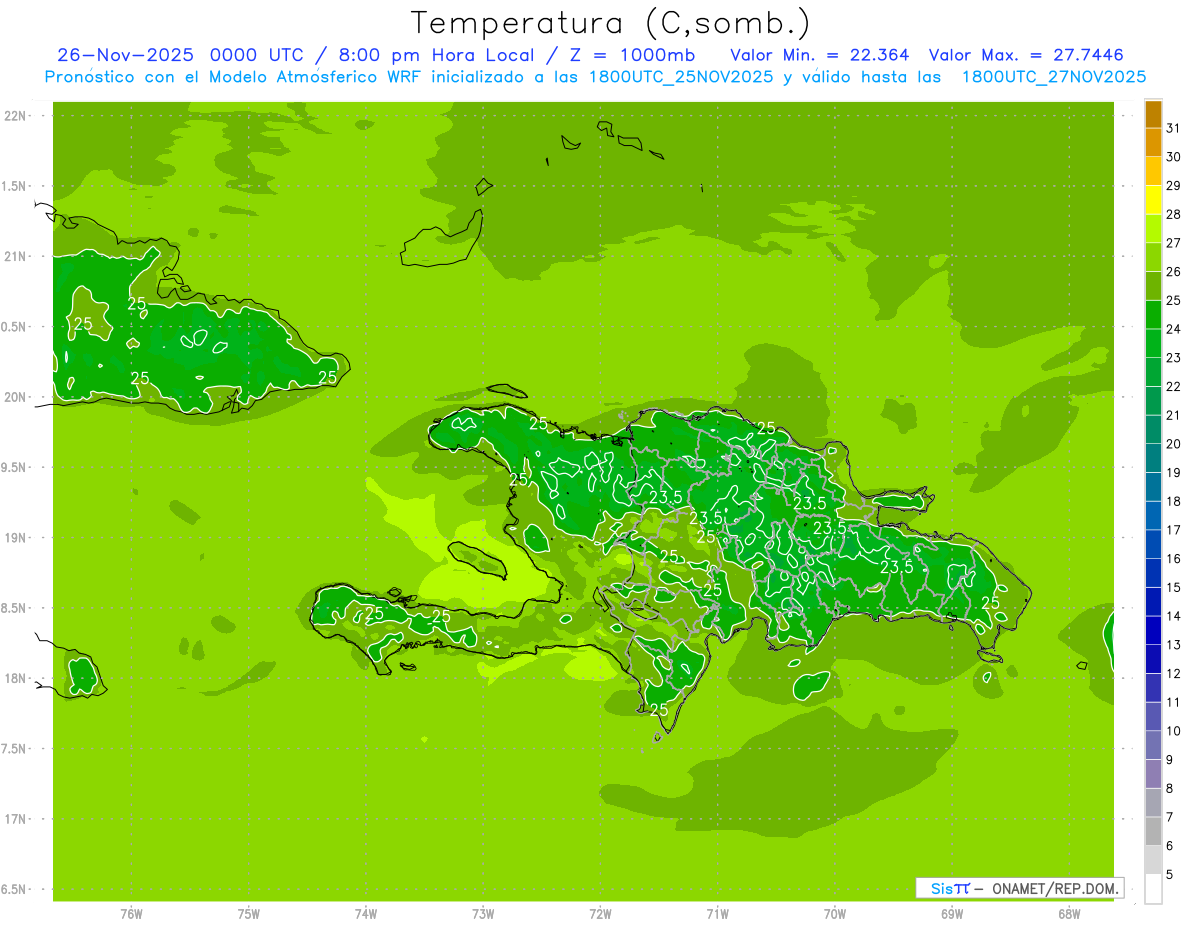The image size is (1200, 927).
Task: Click the longitude axis label '70W'
Action: [835, 914]
